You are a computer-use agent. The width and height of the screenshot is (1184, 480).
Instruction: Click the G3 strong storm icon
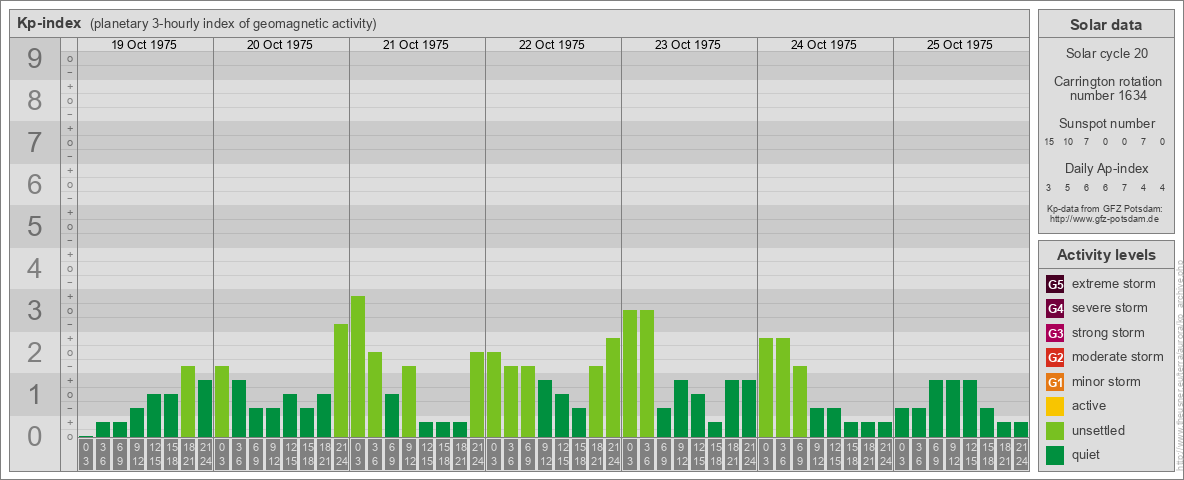click(x=1055, y=333)
